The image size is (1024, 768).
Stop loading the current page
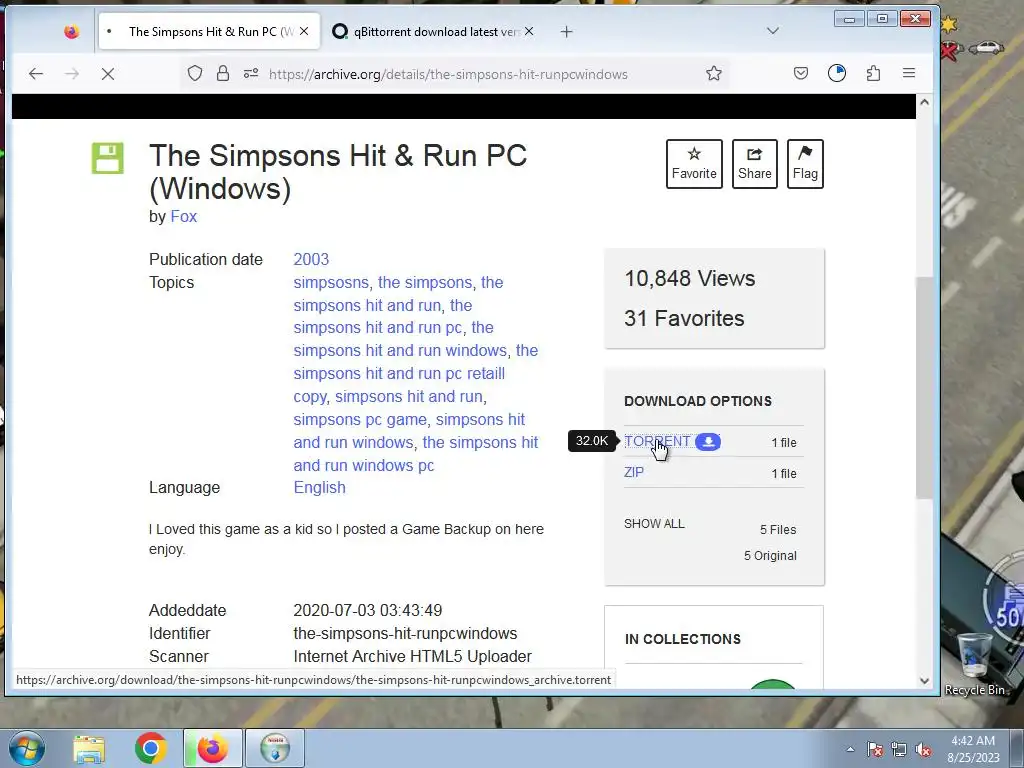[x=108, y=74]
